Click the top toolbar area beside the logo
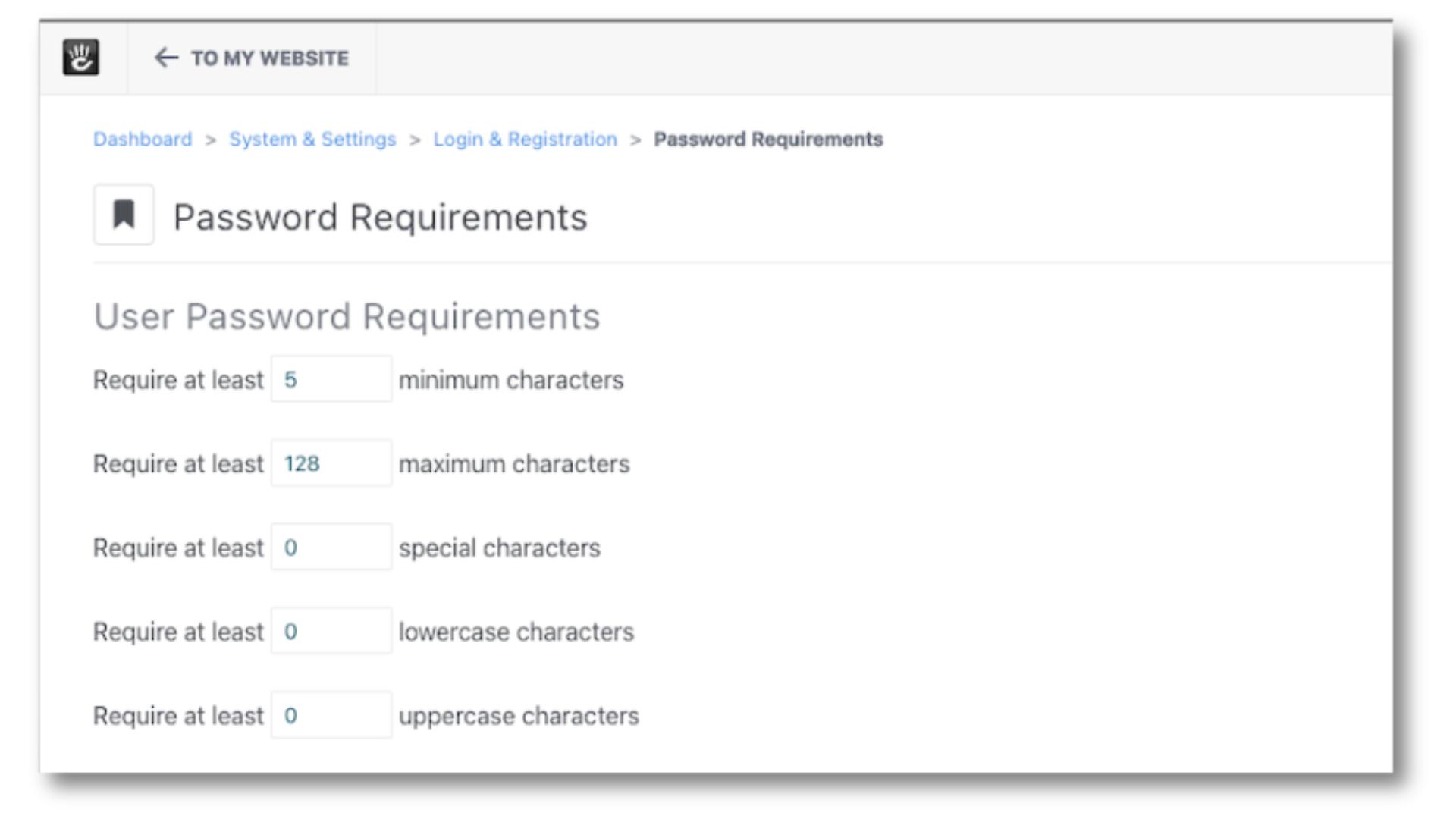The width and height of the screenshot is (1456, 819). pos(531,58)
